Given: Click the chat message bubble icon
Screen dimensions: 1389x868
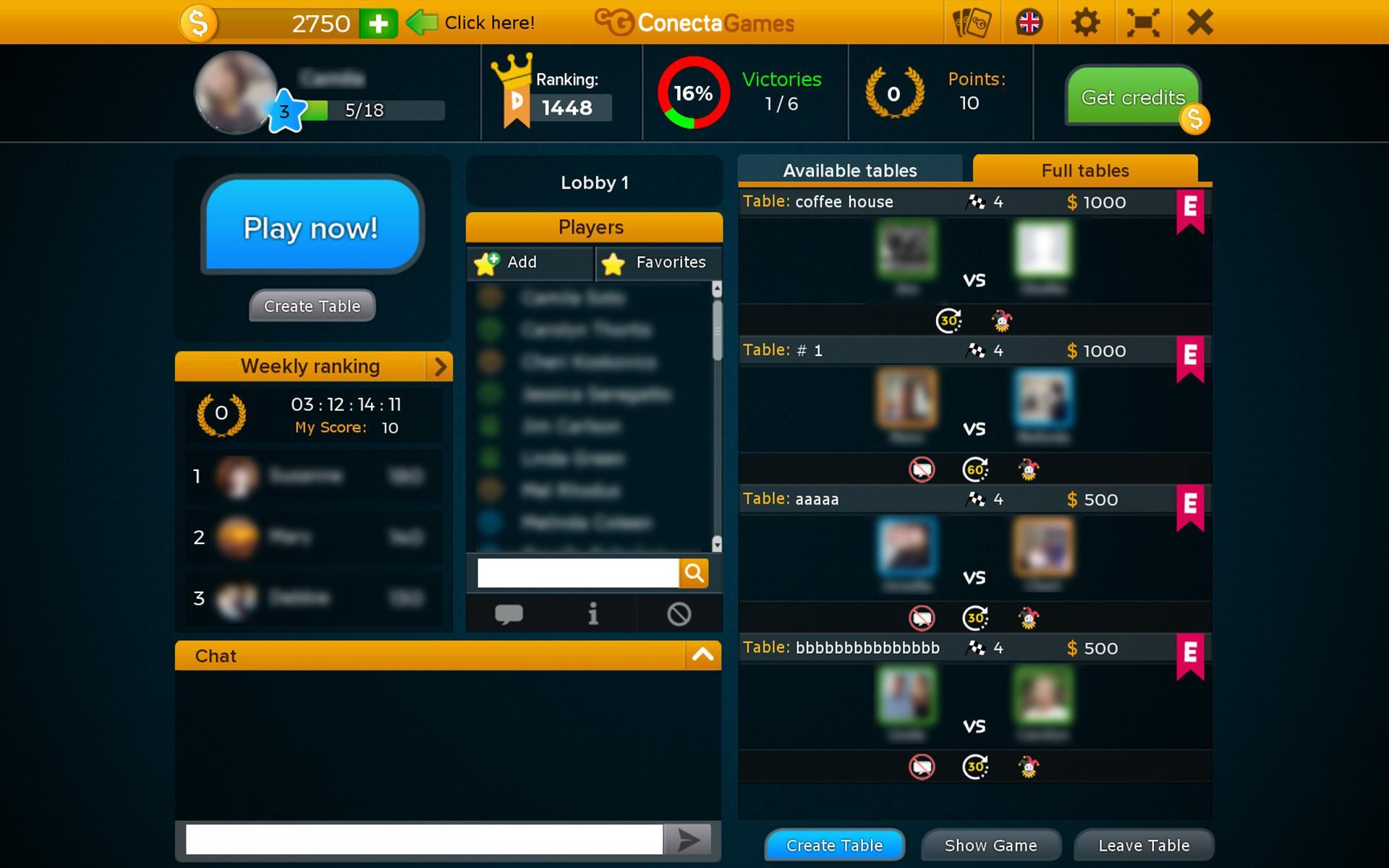Looking at the screenshot, I should click(x=509, y=614).
